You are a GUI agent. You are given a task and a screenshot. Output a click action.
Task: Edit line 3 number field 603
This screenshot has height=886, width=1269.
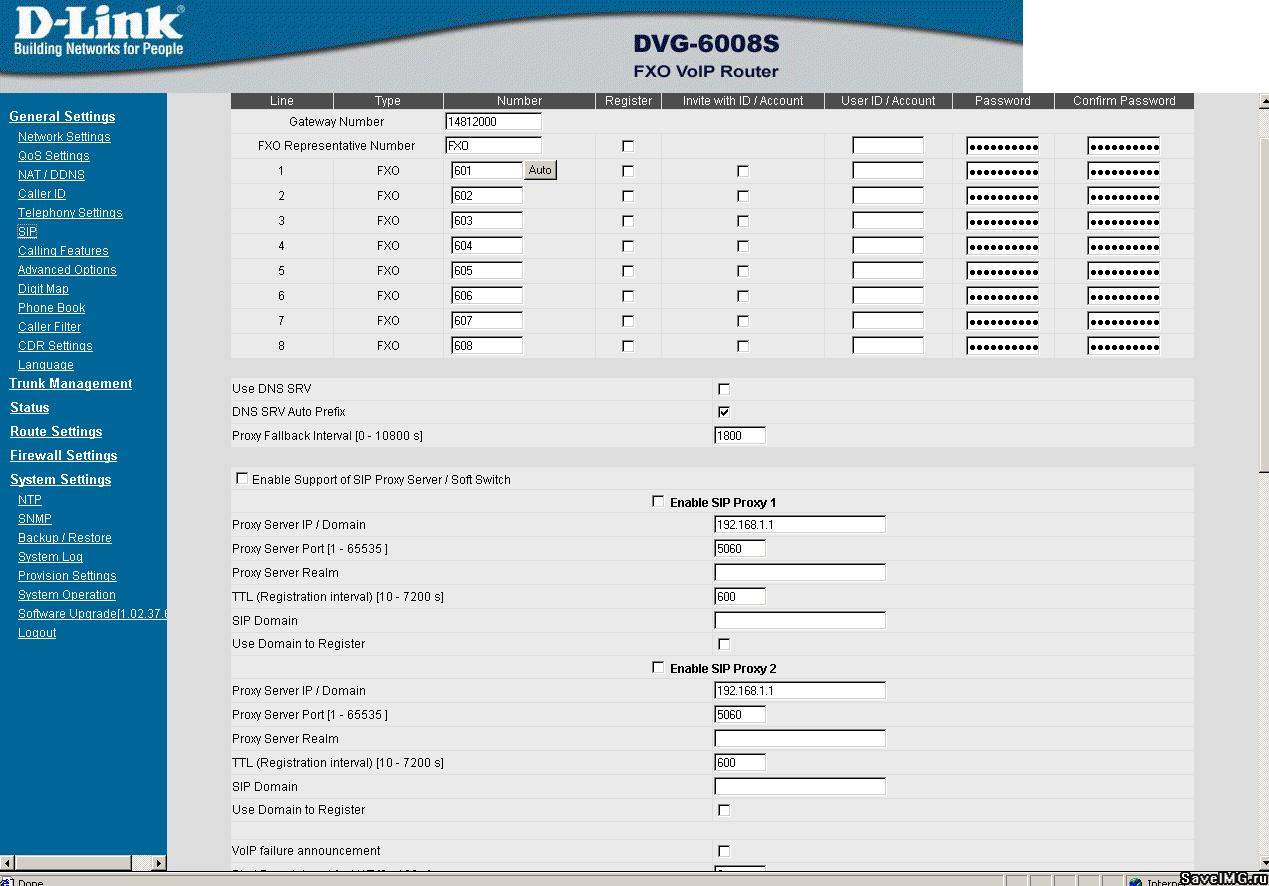point(487,221)
